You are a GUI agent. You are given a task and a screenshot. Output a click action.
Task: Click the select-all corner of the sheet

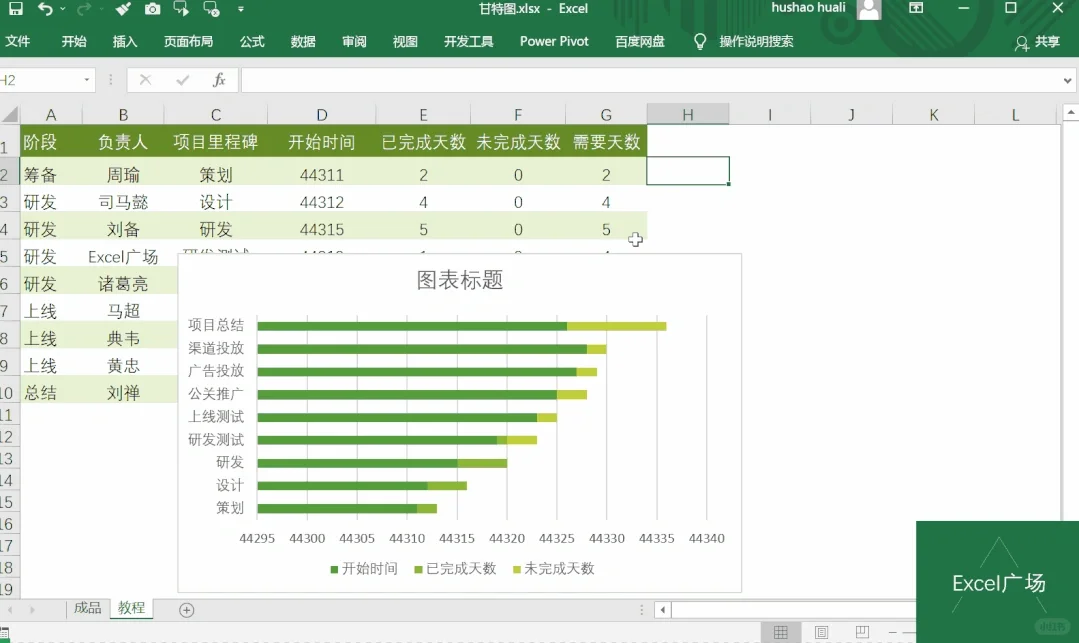10,114
